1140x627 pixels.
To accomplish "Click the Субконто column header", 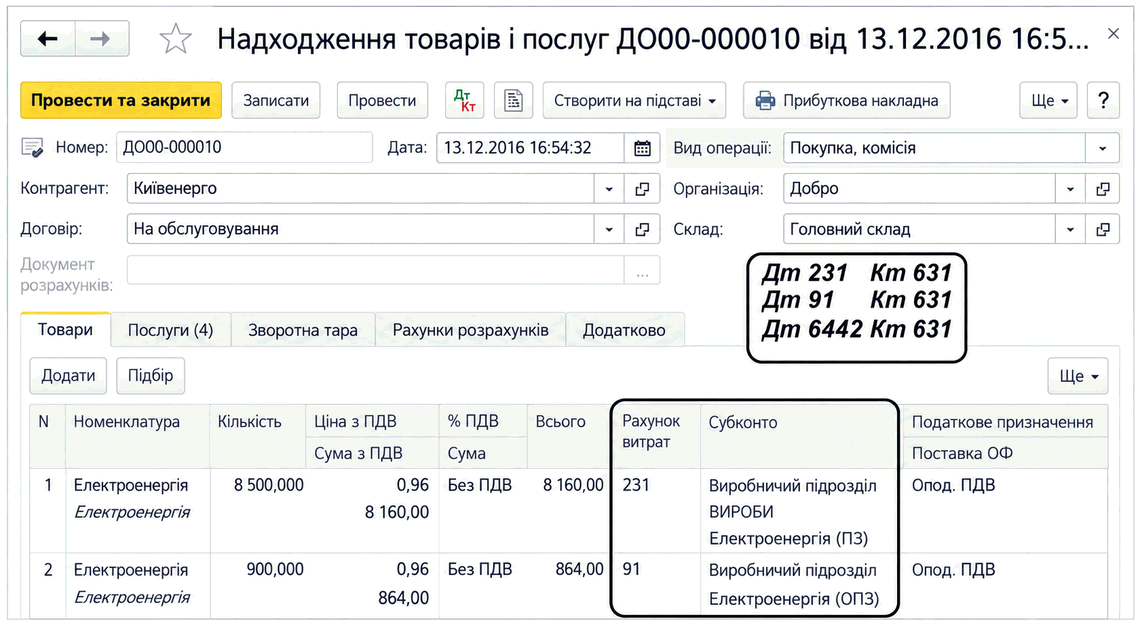I will pyautogui.click(x=798, y=436).
